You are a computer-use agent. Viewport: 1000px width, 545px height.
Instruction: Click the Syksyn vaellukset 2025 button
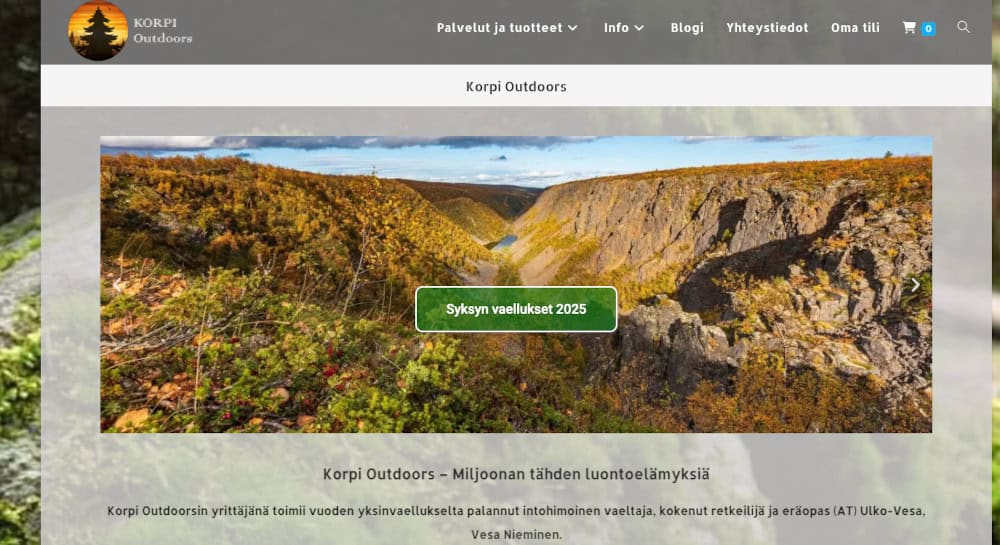click(516, 309)
